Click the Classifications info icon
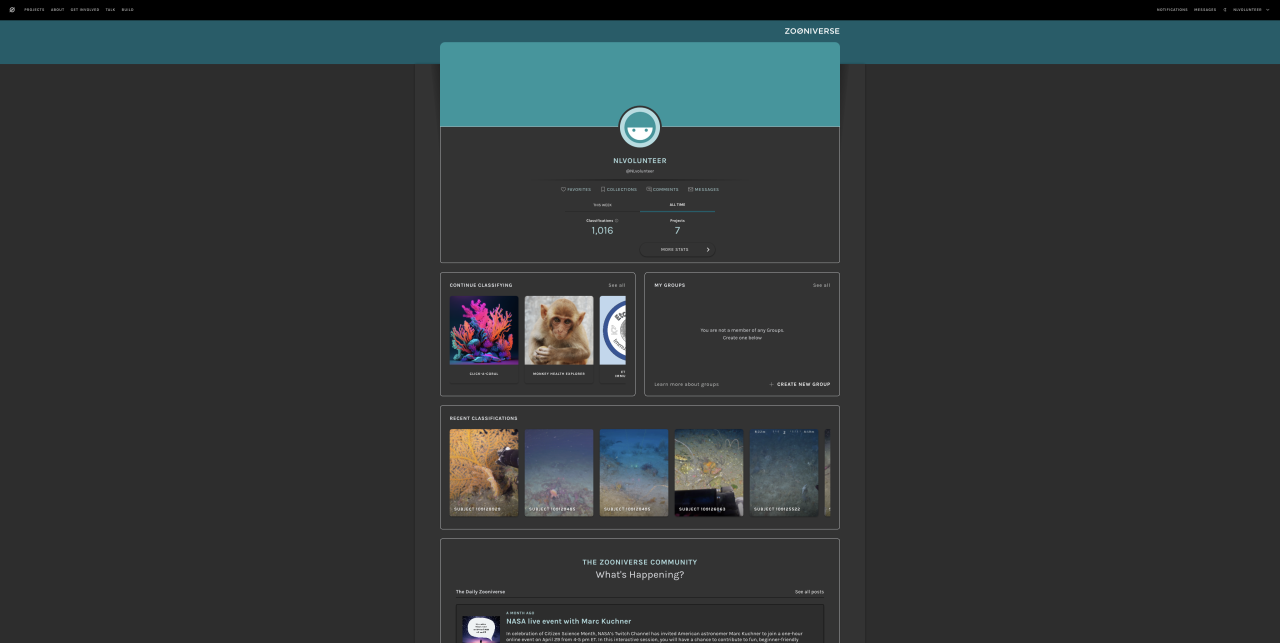Image resolution: width=1280 pixels, height=643 pixels. click(617, 220)
